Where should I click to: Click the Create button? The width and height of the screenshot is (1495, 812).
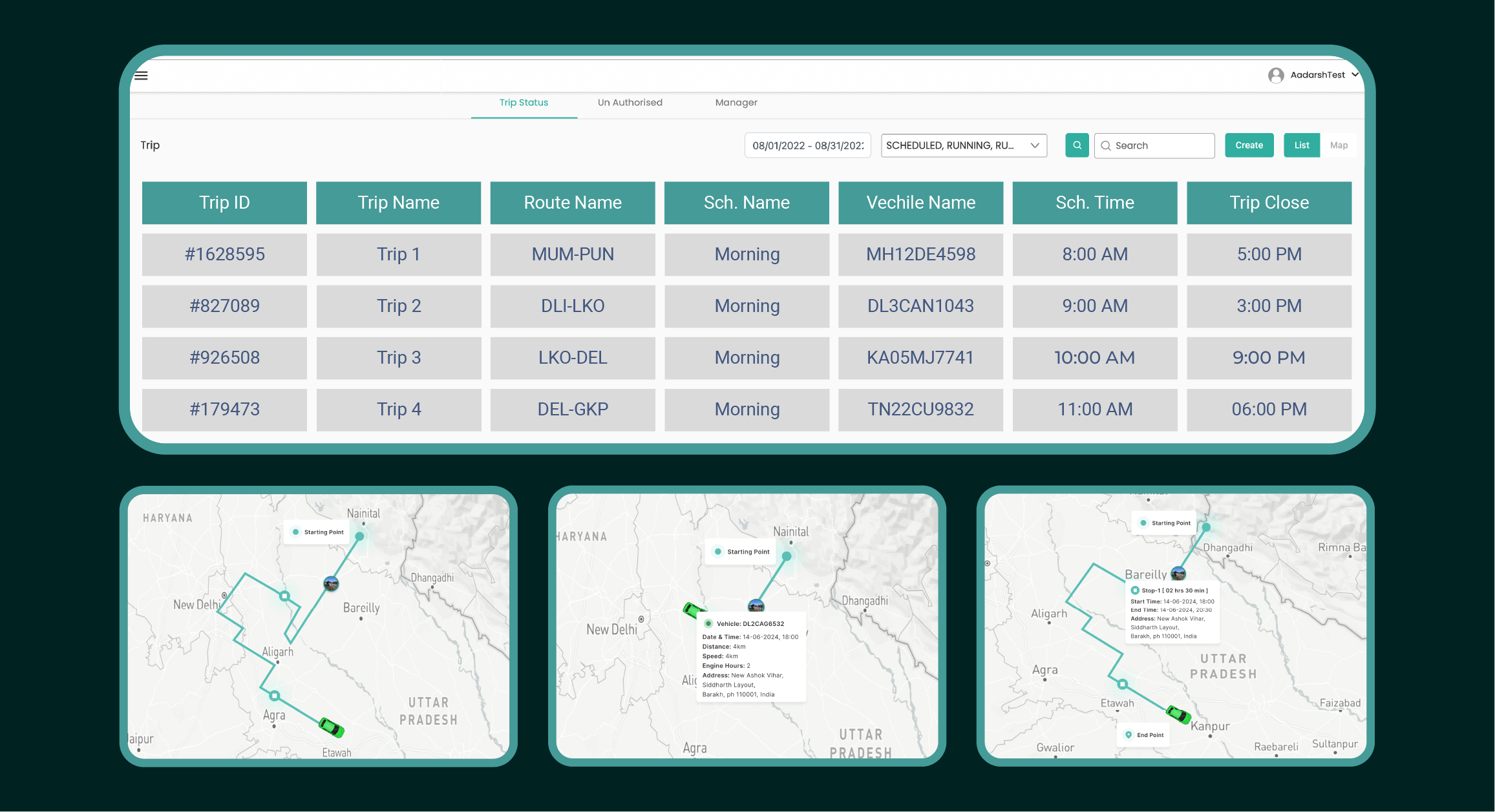[1249, 145]
